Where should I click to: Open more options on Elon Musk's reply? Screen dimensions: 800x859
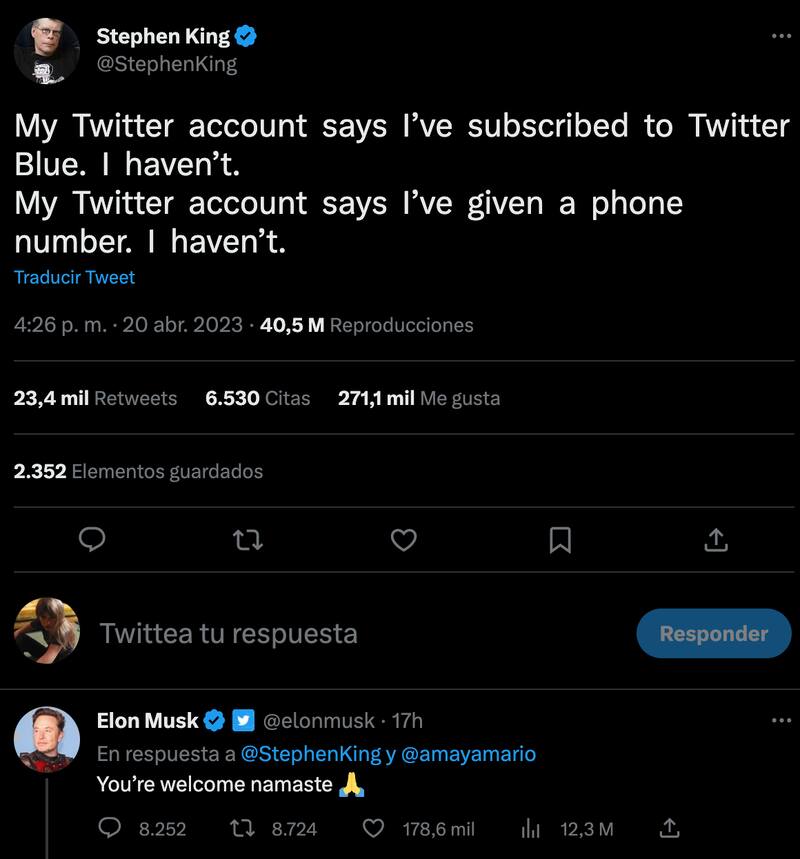[780, 720]
